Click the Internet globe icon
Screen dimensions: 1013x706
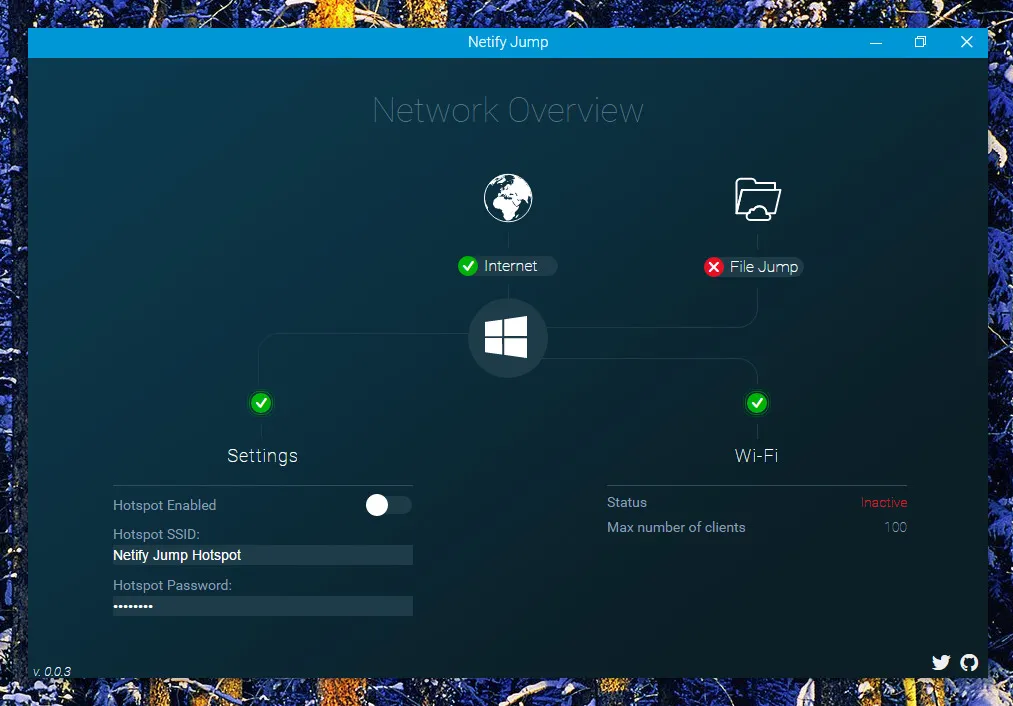(507, 198)
